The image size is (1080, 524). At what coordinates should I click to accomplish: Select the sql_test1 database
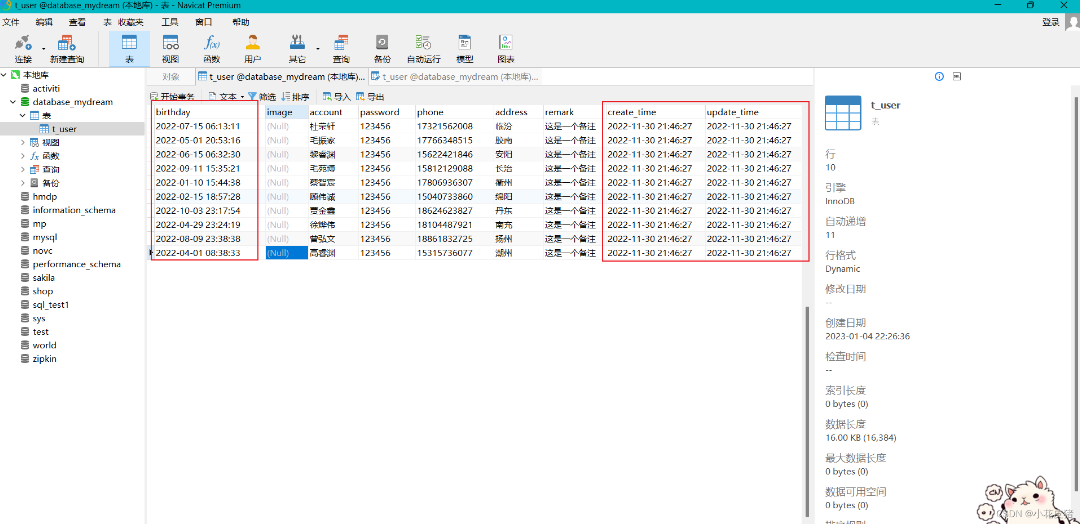click(x=50, y=304)
